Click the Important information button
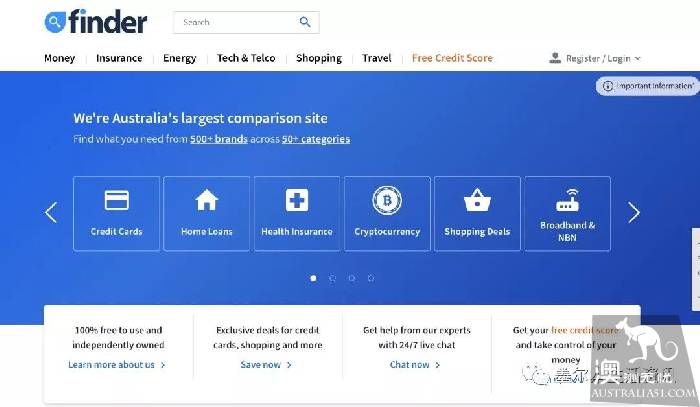The image size is (700, 407). point(648,86)
